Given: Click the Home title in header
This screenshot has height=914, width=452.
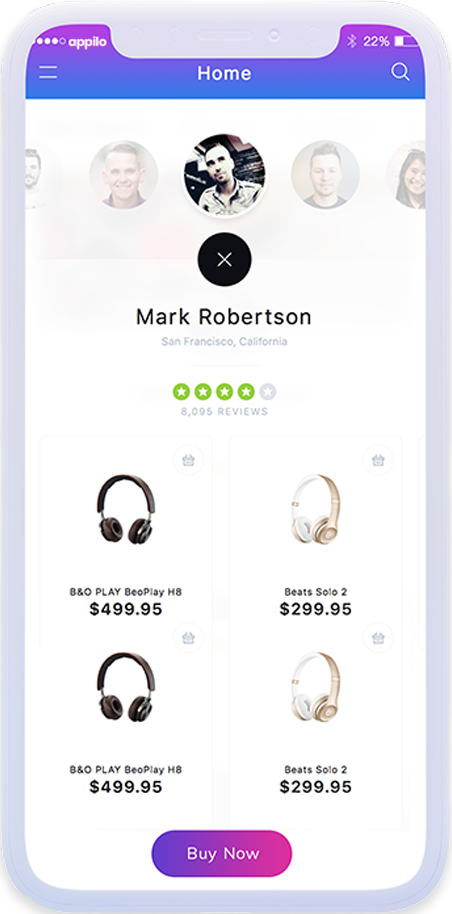Looking at the screenshot, I should pyautogui.click(x=225, y=73).
